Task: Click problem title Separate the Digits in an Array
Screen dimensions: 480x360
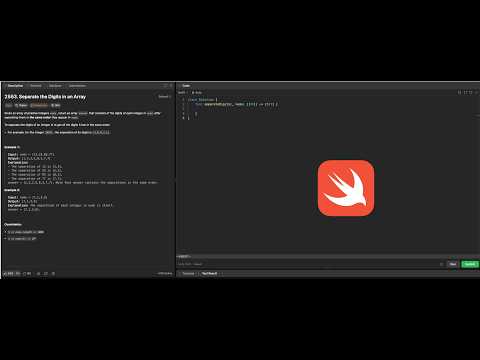Action: point(45,97)
